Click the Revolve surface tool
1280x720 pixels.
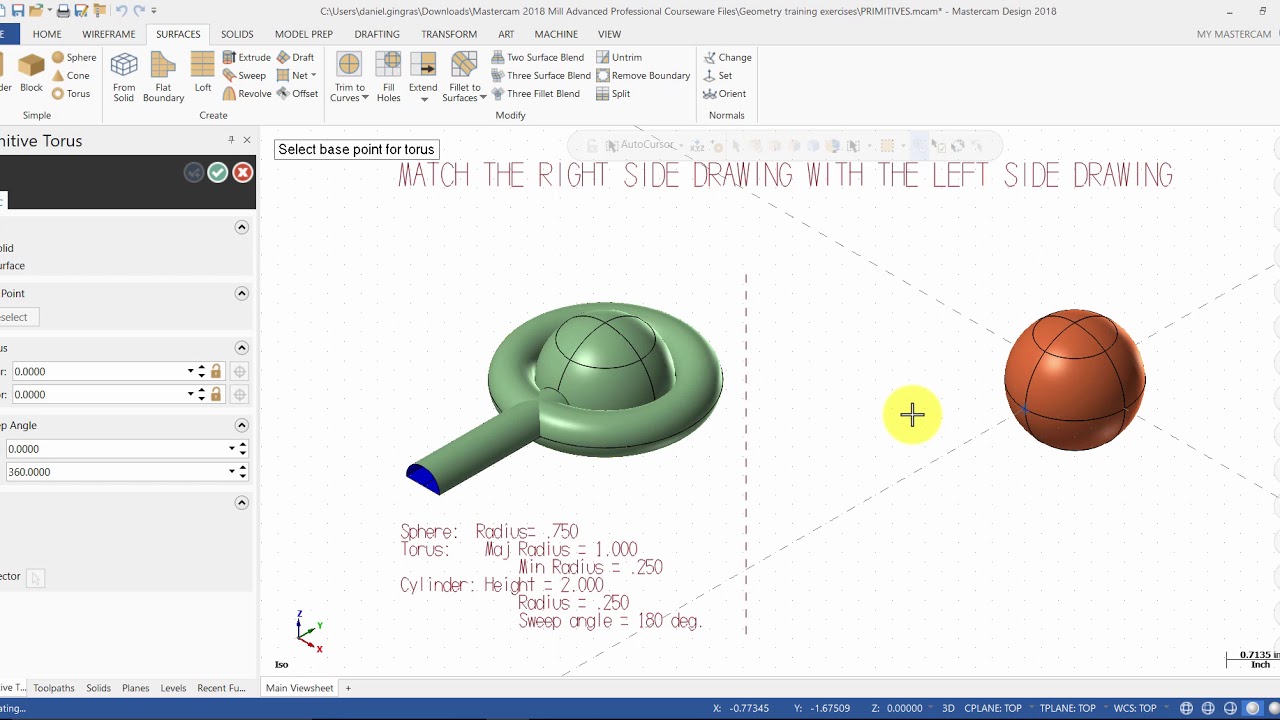coord(247,93)
